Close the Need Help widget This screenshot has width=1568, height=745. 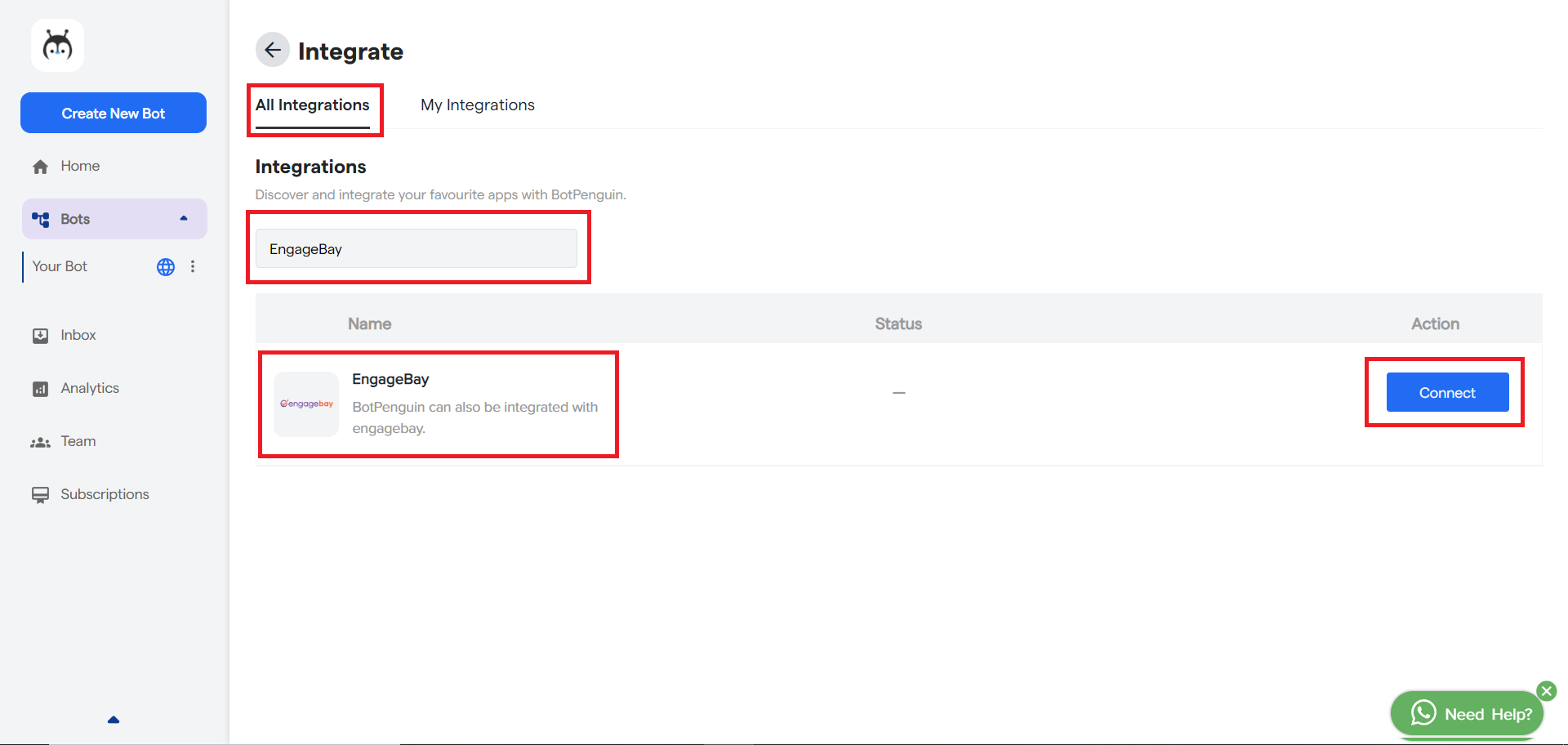(1546, 691)
